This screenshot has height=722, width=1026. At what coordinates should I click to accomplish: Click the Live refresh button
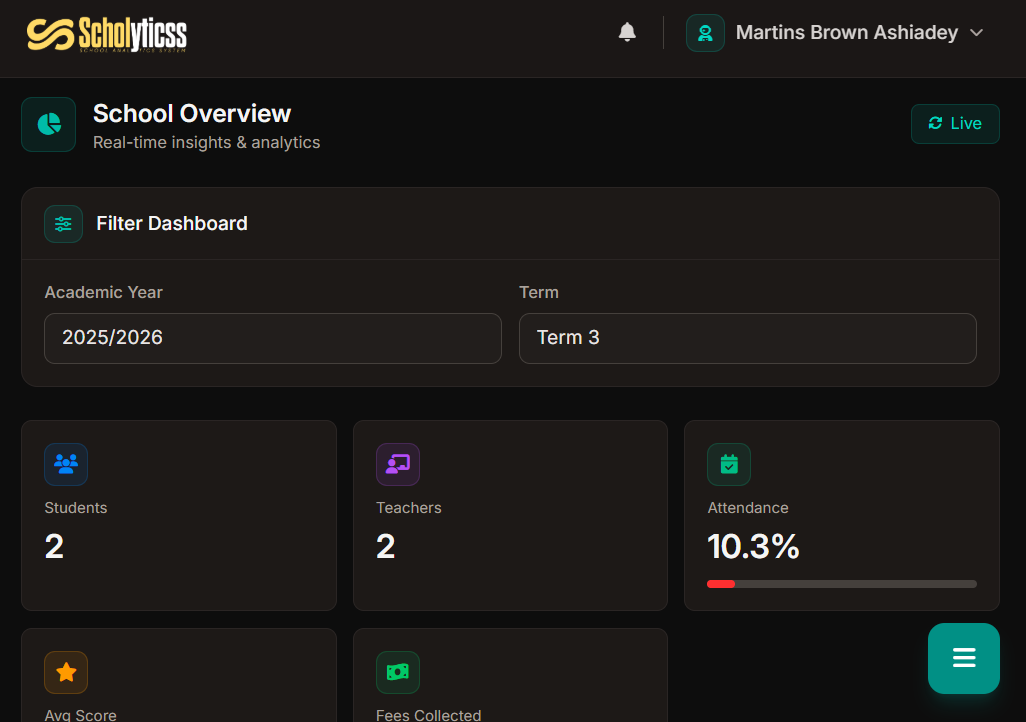coord(955,124)
